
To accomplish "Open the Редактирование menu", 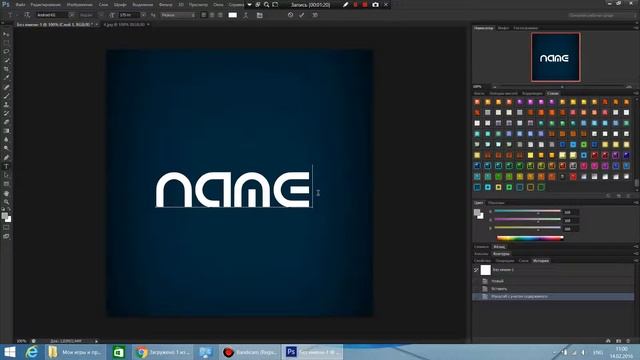I will pyautogui.click(x=45, y=4).
